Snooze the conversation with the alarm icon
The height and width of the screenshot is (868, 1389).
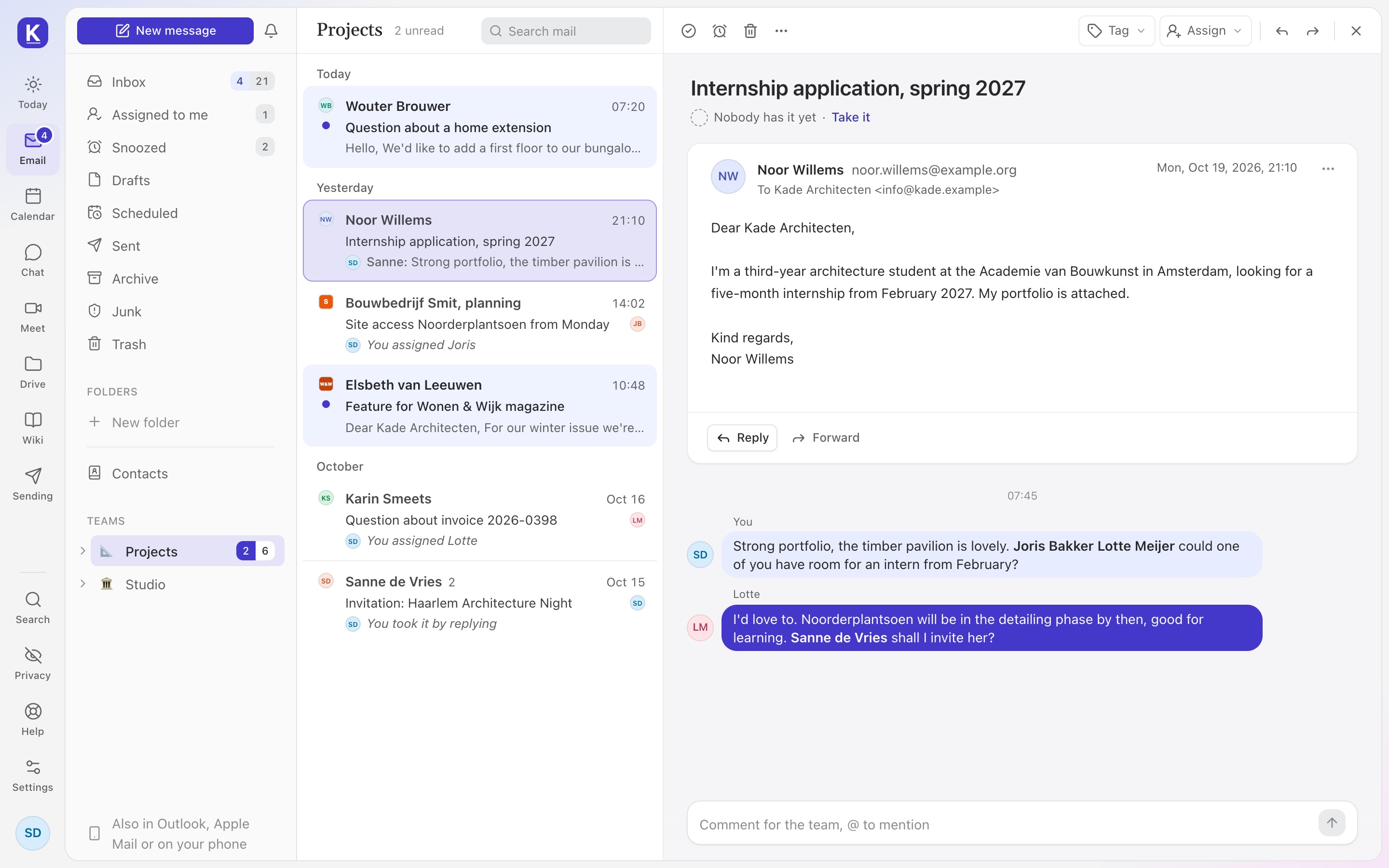tap(719, 30)
